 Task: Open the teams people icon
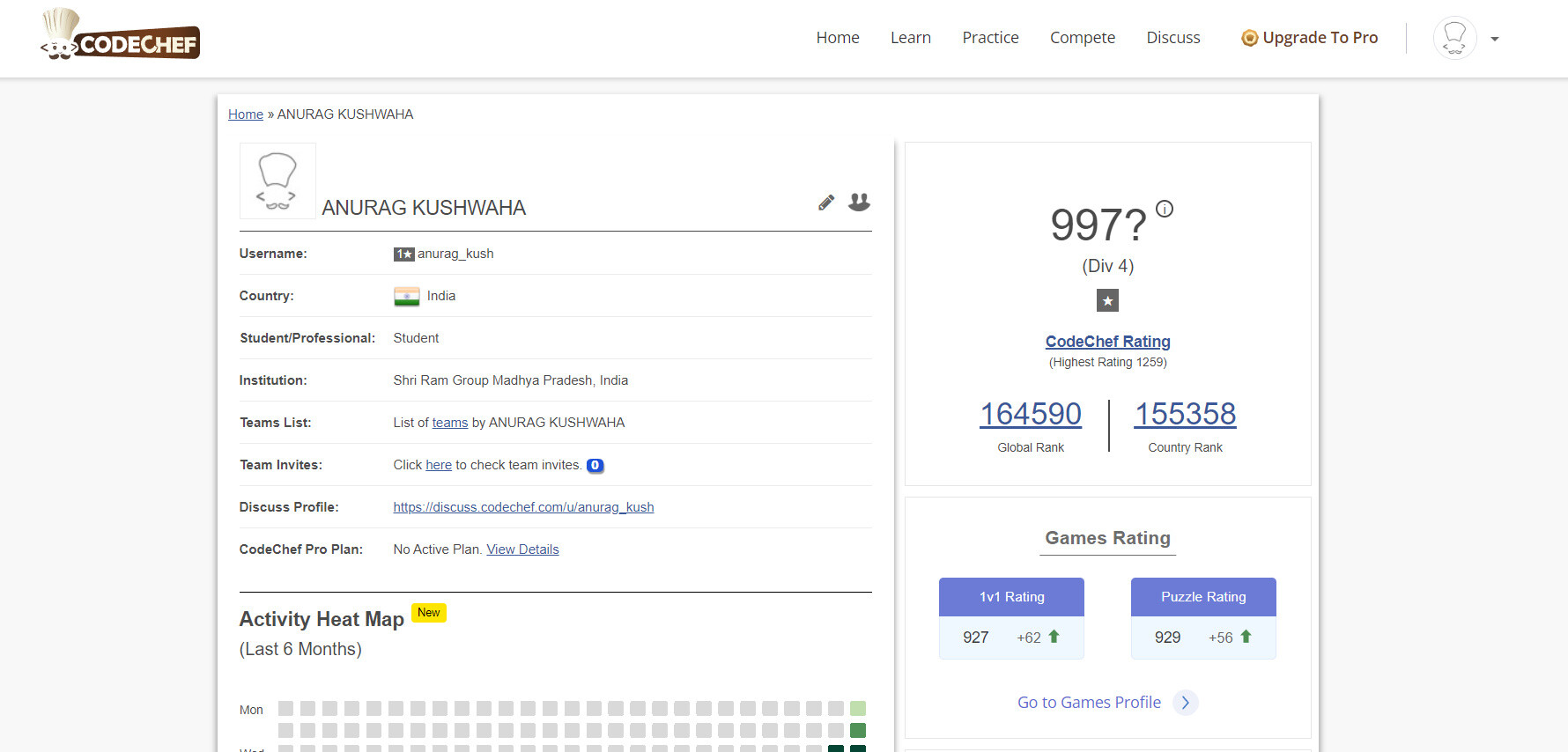[x=859, y=203]
